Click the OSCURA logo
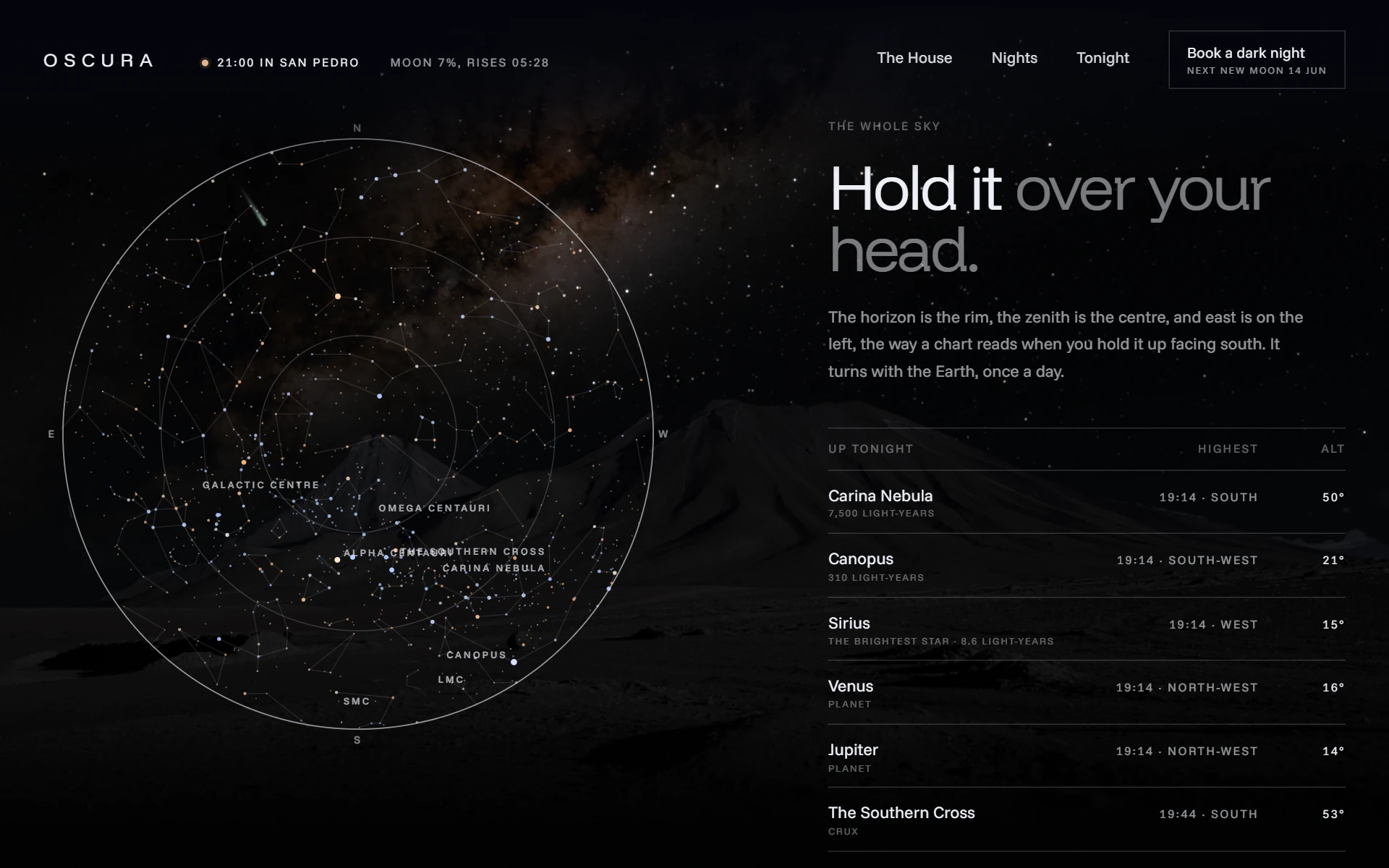This screenshot has height=868, width=1389. (98, 61)
